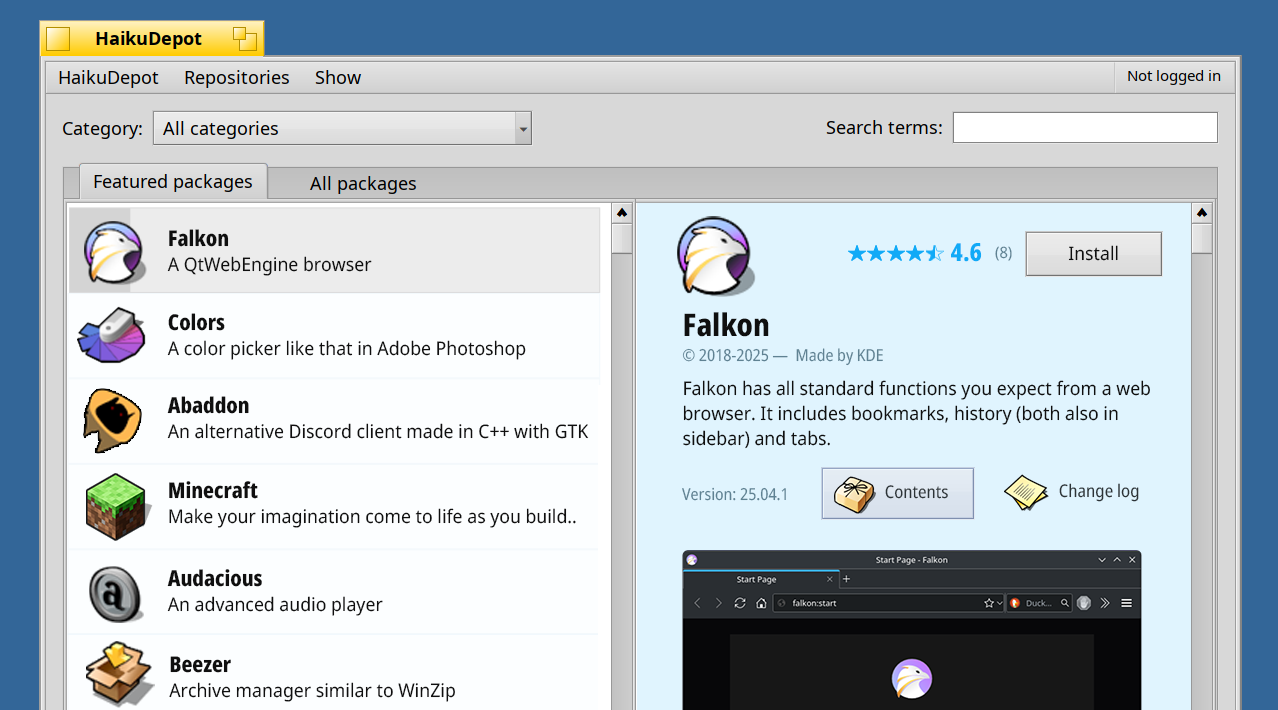Click 'A color picker like that in Adobe Photoshop'

347,349
